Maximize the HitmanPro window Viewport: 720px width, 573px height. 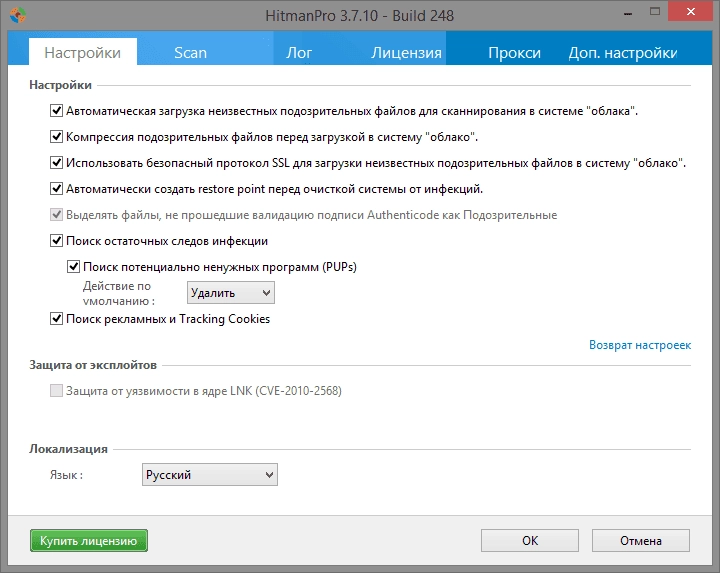point(655,12)
